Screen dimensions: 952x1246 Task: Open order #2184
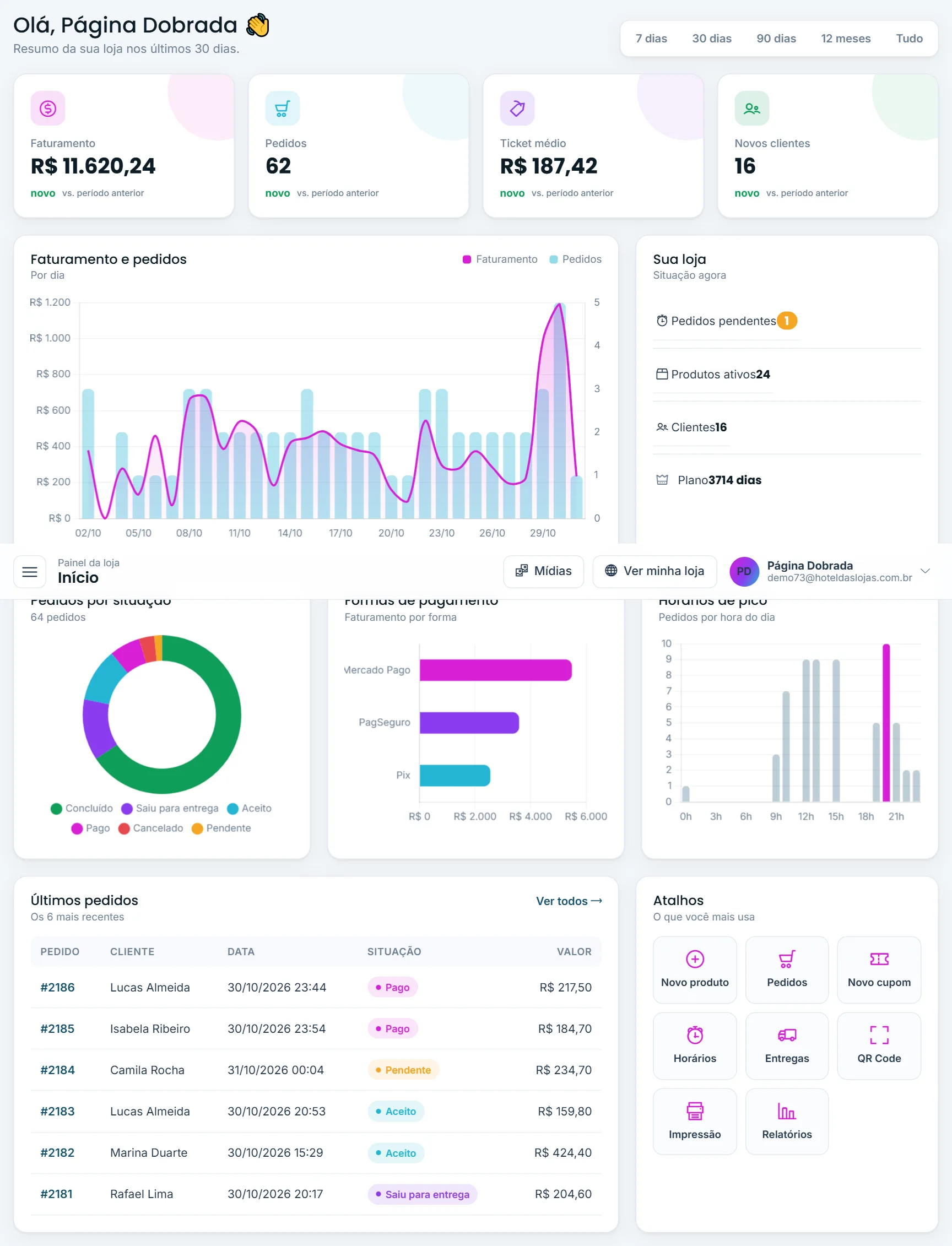[x=57, y=1070]
